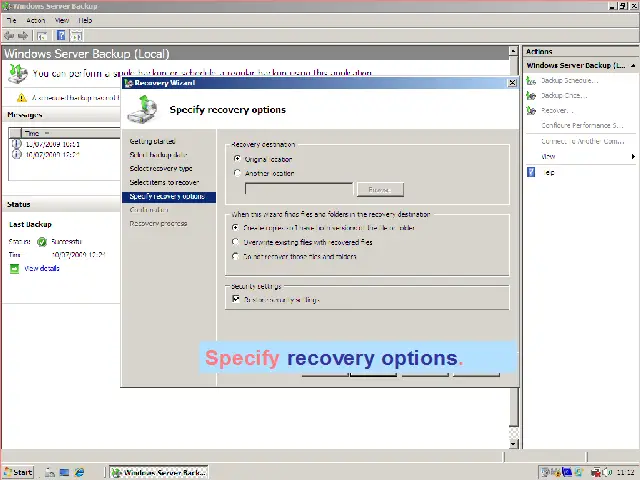This screenshot has height=480, width=640.
Task: Toggle the Restore security settings checkbox
Action: 236,299
